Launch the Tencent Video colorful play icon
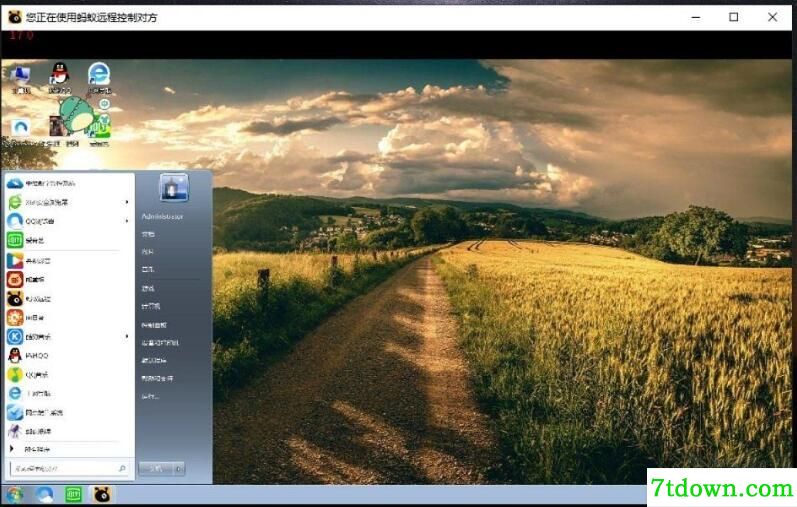797x507 pixels. [69, 261]
